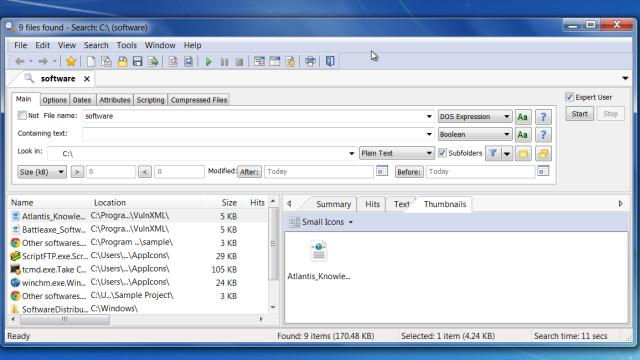Open the File menu
This screenshot has height=360, width=640.
point(20,45)
